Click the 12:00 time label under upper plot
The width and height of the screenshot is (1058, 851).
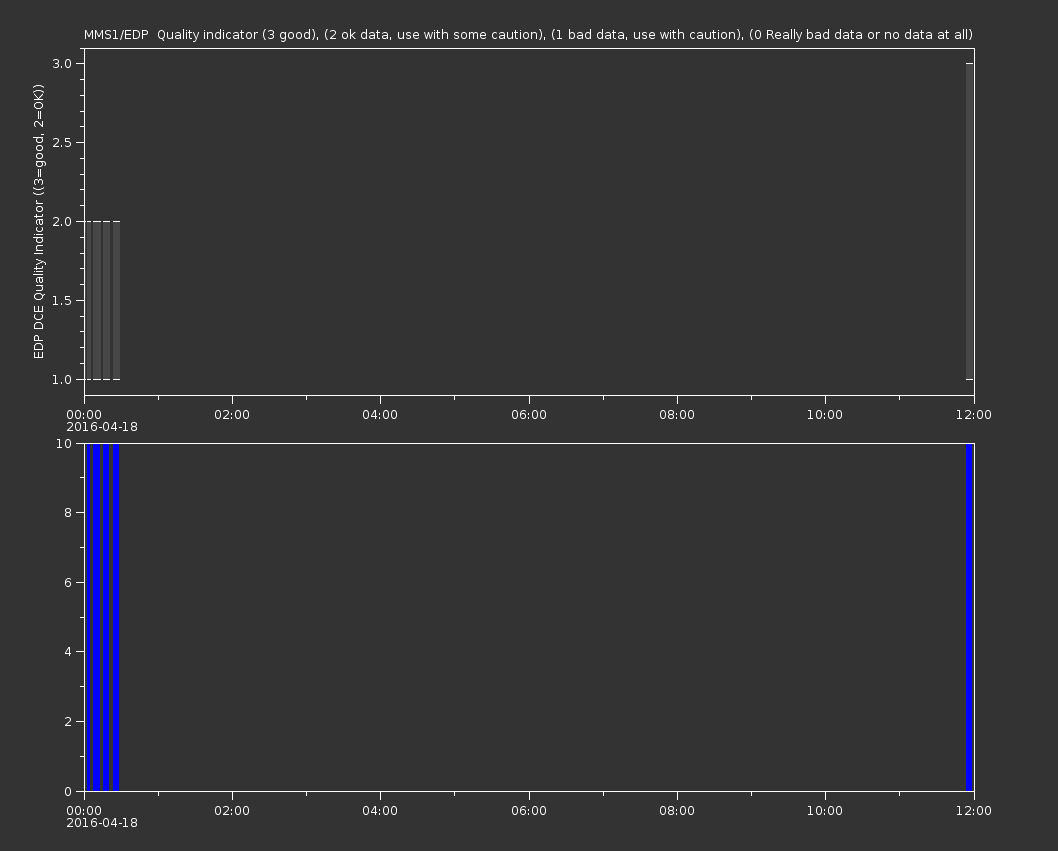coord(974,414)
